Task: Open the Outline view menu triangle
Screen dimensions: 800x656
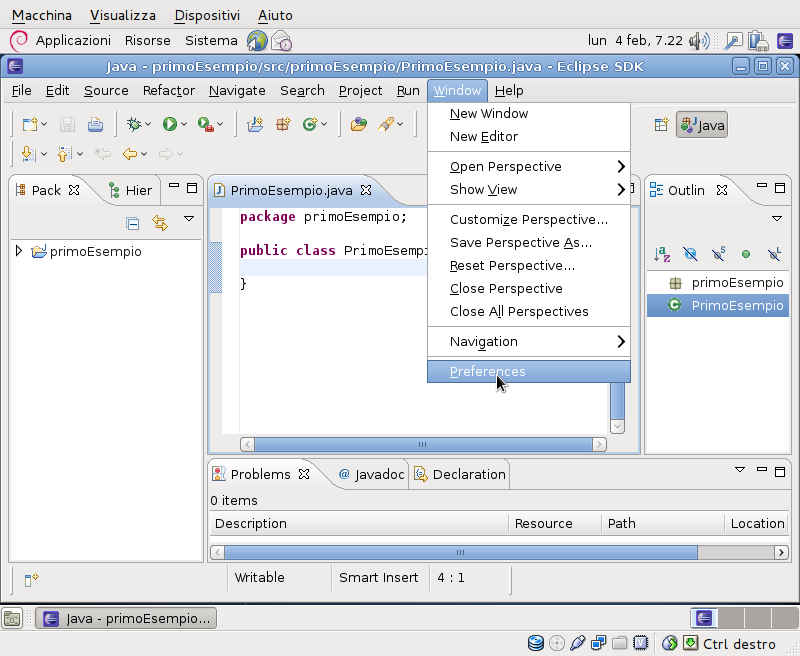Action: [777, 218]
